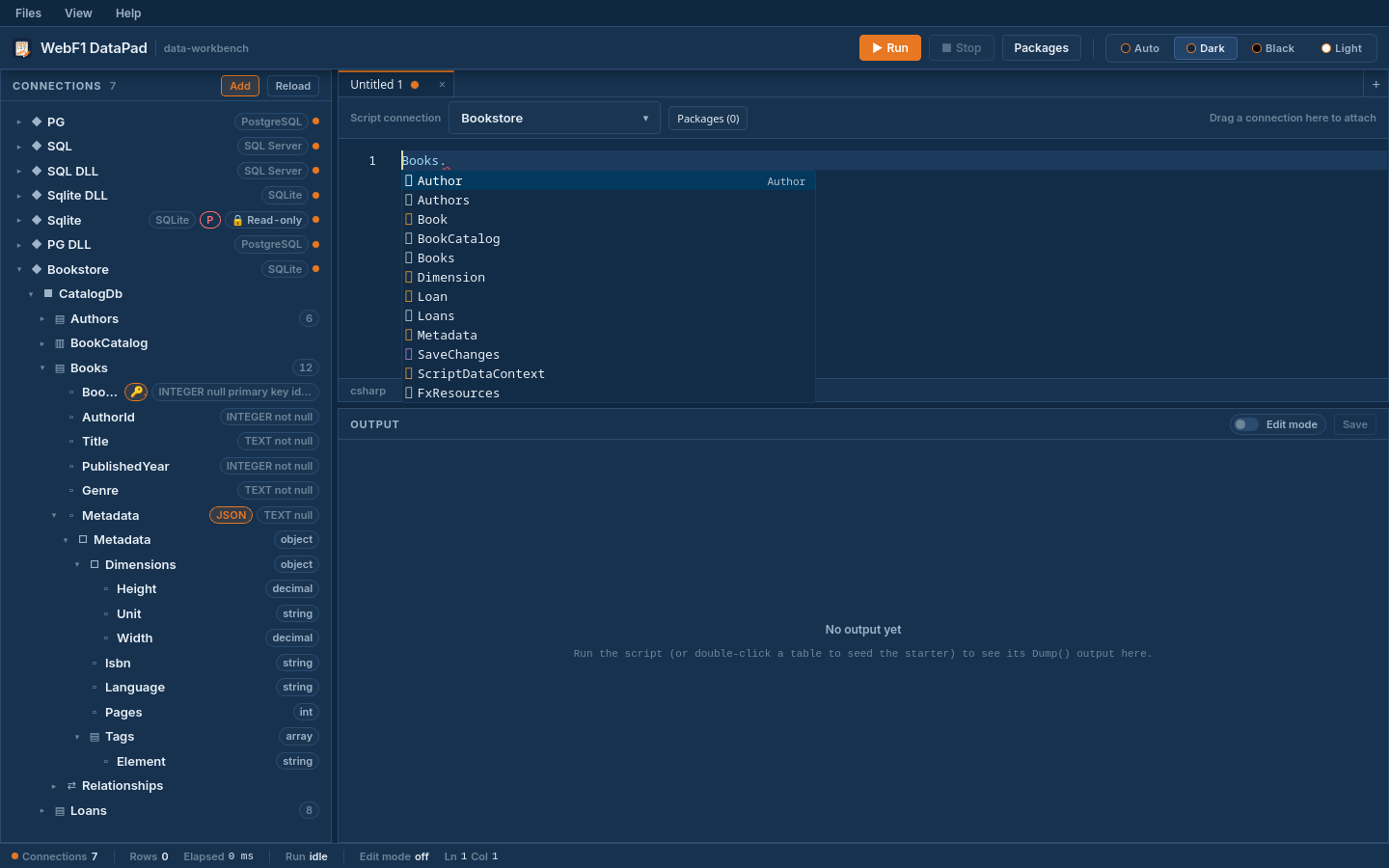Run the script
Viewport: 1389px width, 868px height.
pos(890,48)
